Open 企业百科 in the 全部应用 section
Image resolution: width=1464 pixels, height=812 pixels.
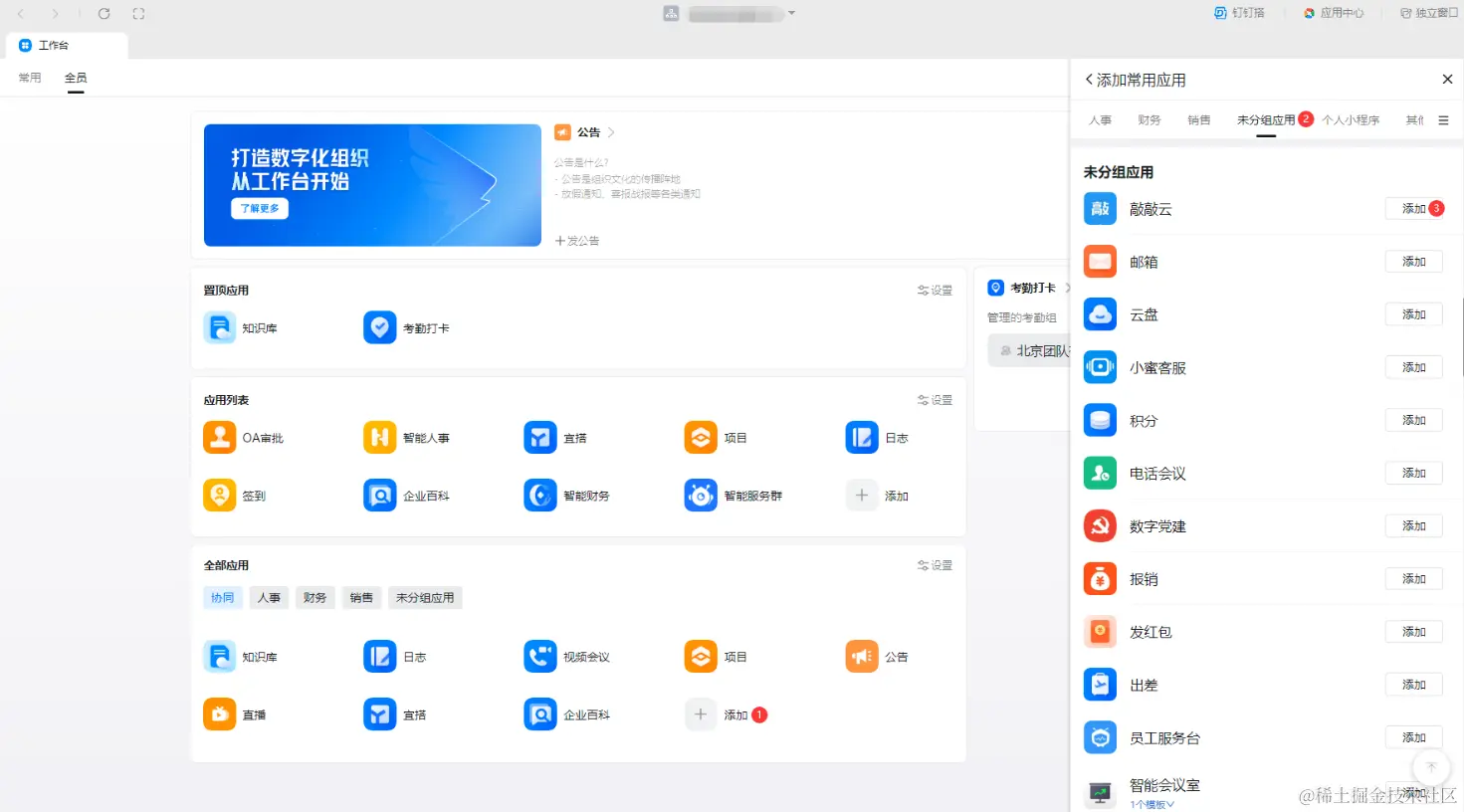[566, 714]
